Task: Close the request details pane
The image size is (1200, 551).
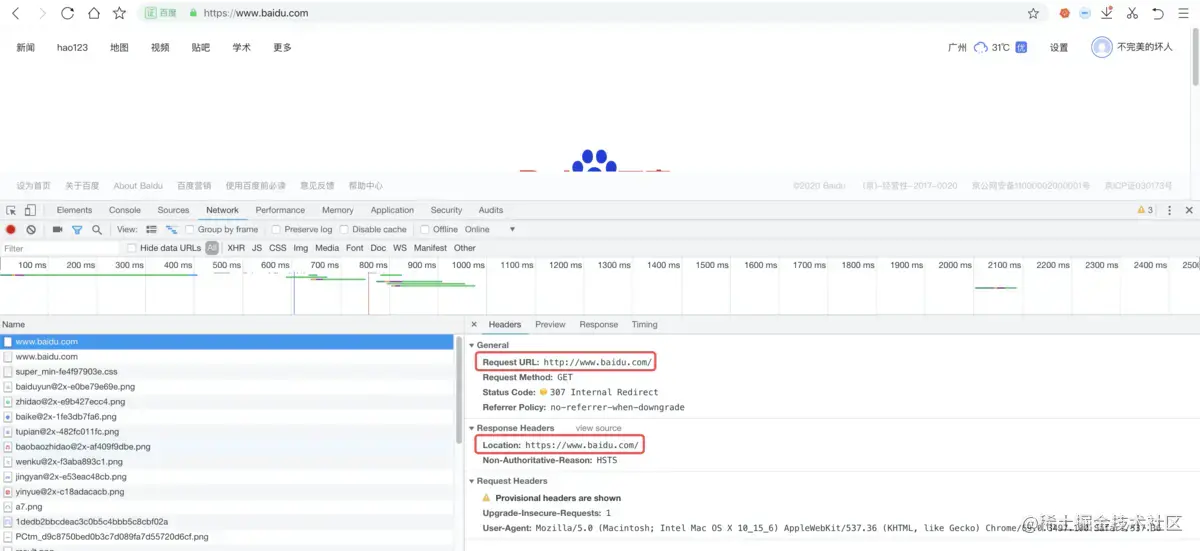Action: pyautogui.click(x=474, y=325)
